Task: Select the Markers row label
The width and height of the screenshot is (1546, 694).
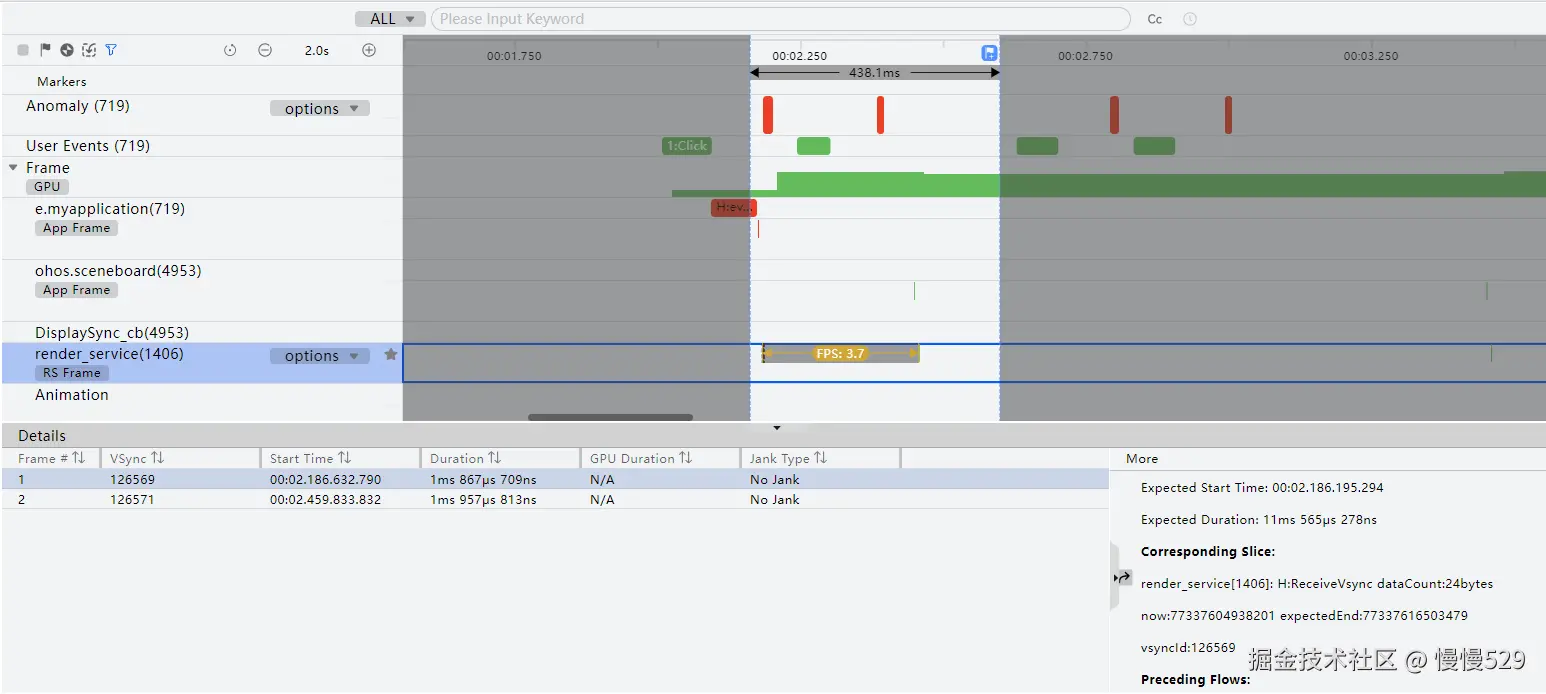Action: 62,82
